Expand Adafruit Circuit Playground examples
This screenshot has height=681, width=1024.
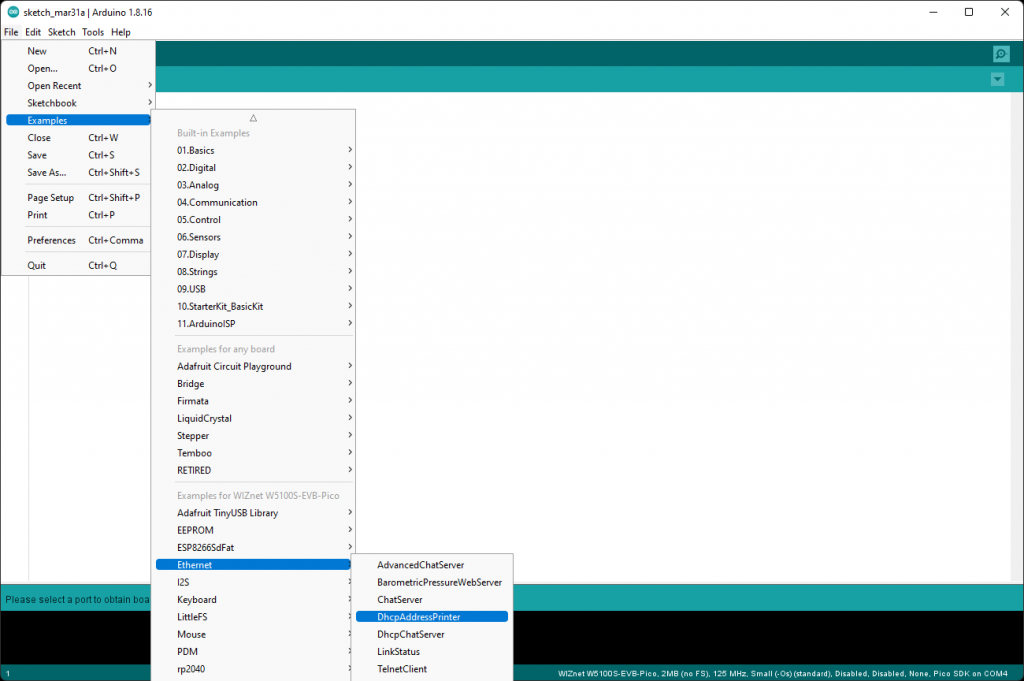point(255,366)
